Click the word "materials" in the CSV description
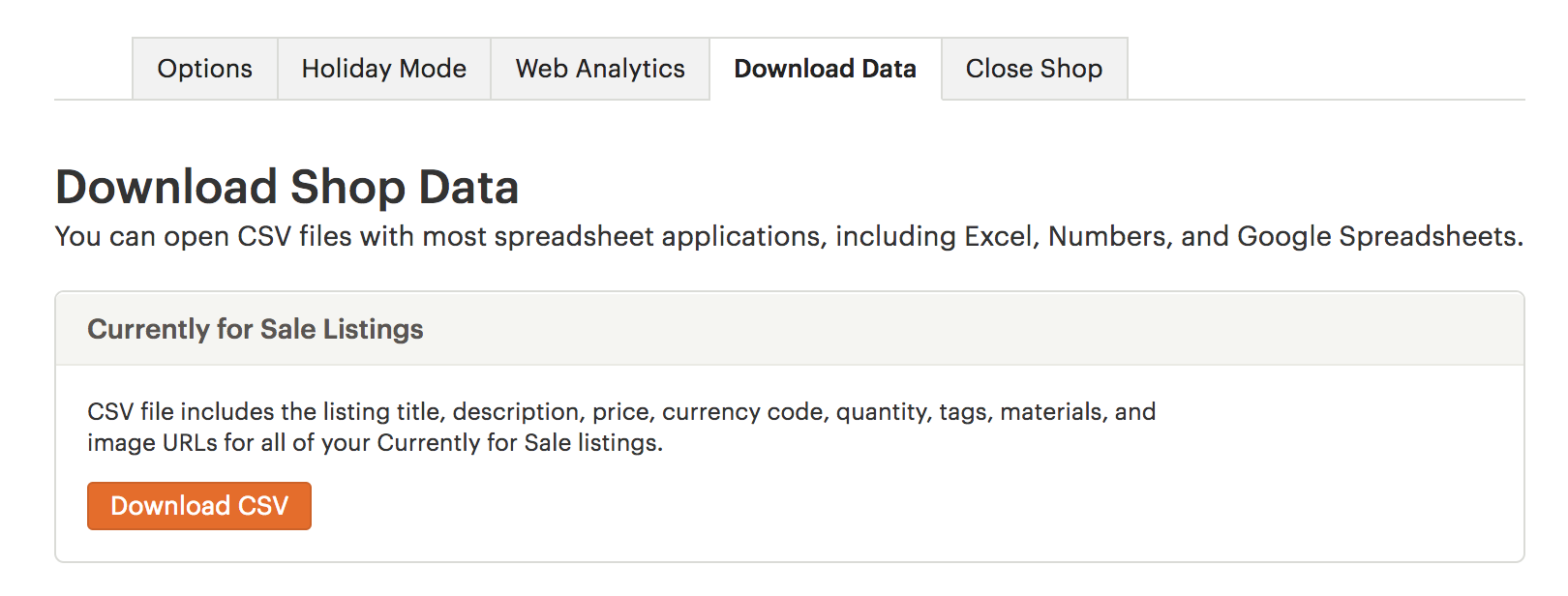 point(1051,412)
